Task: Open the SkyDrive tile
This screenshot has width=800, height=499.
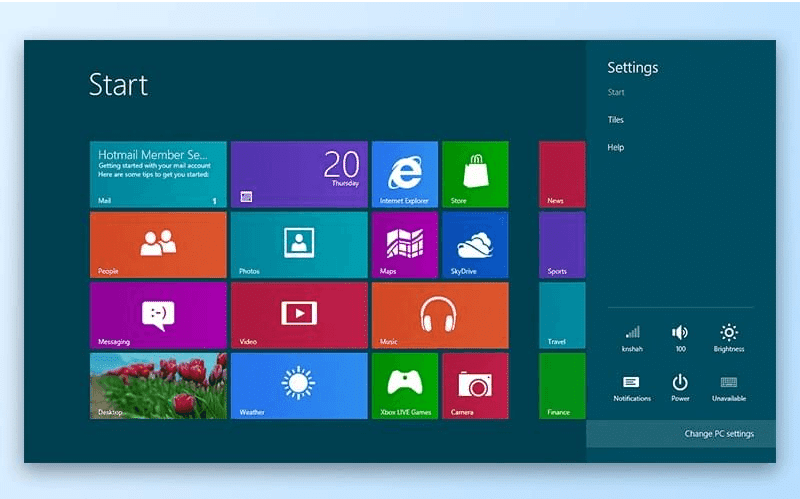Action: tap(475, 245)
